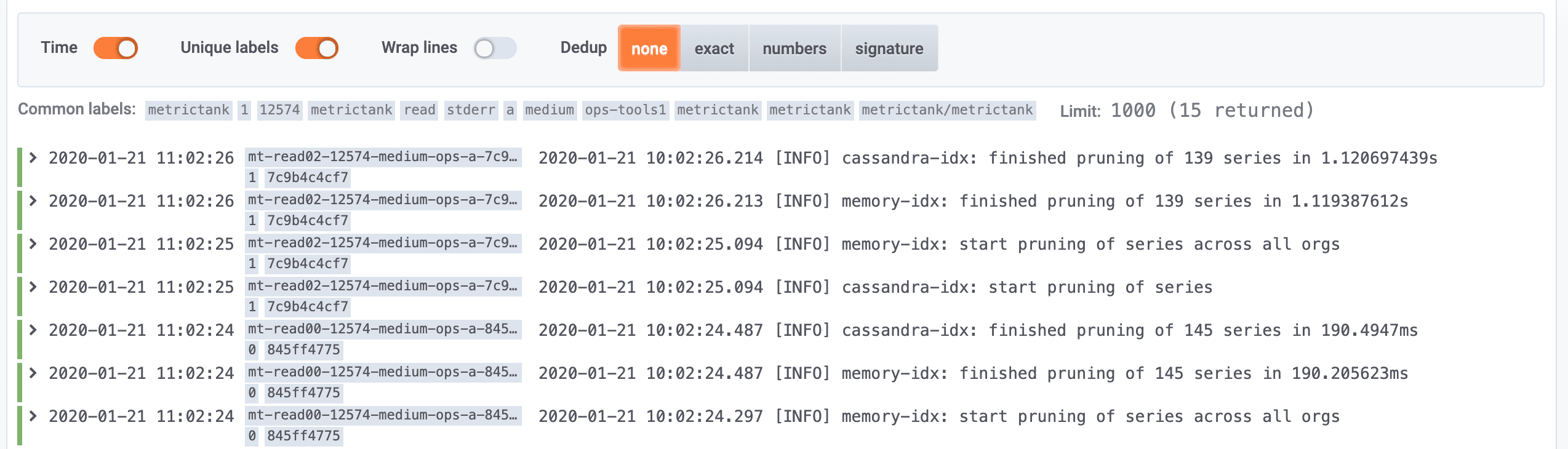Expand the 10:02:25.094 memory-idx start pruning row
The width and height of the screenshot is (1568, 449).
click(x=33, y=244)
